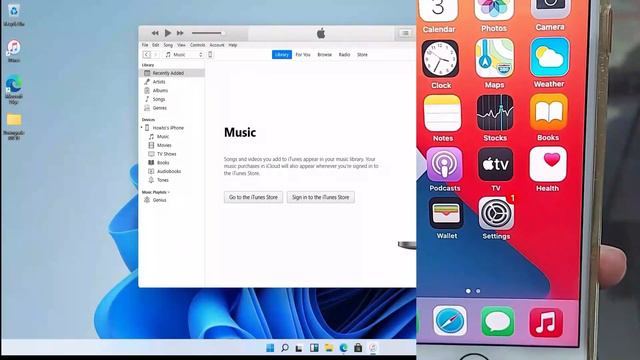Open the iTunes list view button
The width and height of the screenshot is (640, 360).
coord(405,33)
